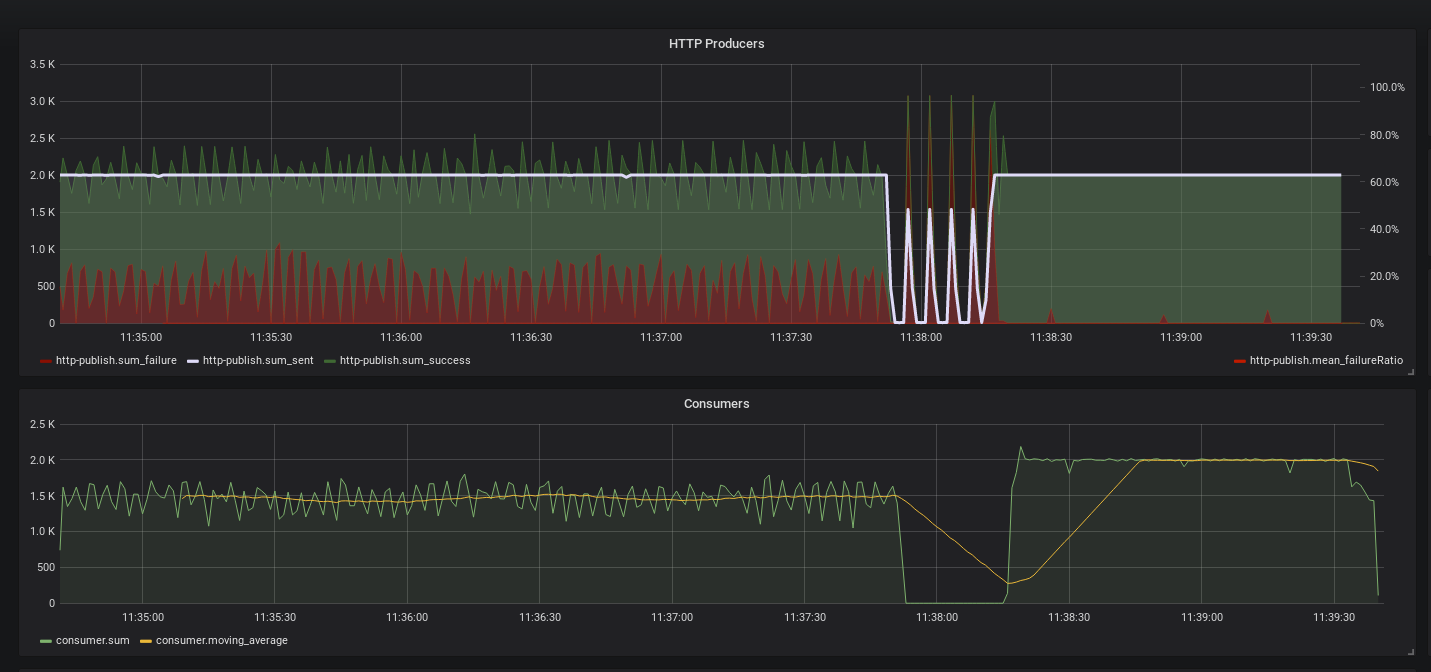Click the resize handle of the Consumers panel
The height and width of the screenshot is (672, 1431).
pos(1412,652)
